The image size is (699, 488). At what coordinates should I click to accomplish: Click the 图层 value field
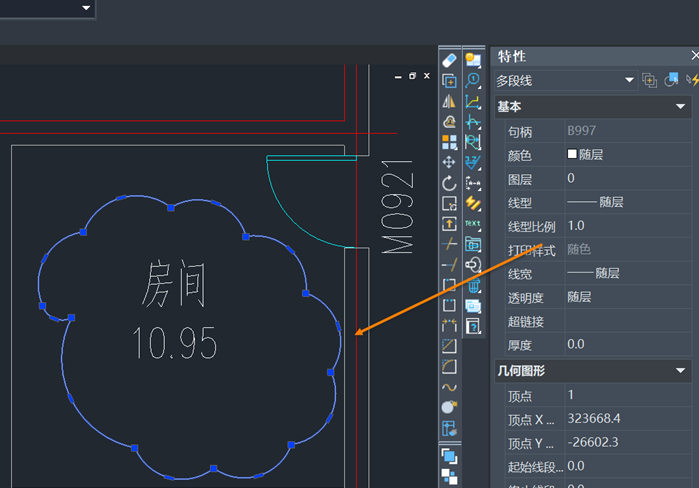tap(628, 178)
